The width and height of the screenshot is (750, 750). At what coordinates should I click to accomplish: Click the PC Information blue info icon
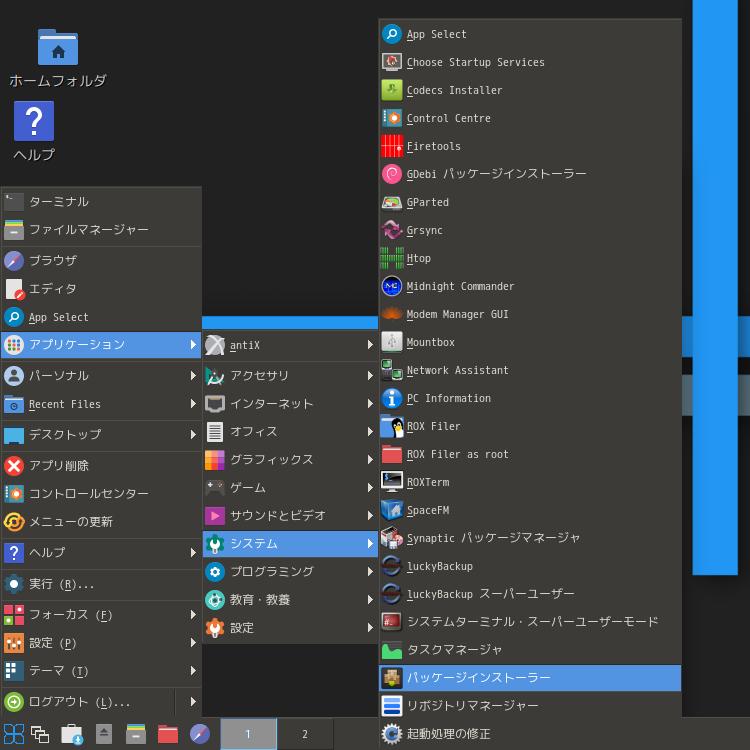tap(392, 398)
